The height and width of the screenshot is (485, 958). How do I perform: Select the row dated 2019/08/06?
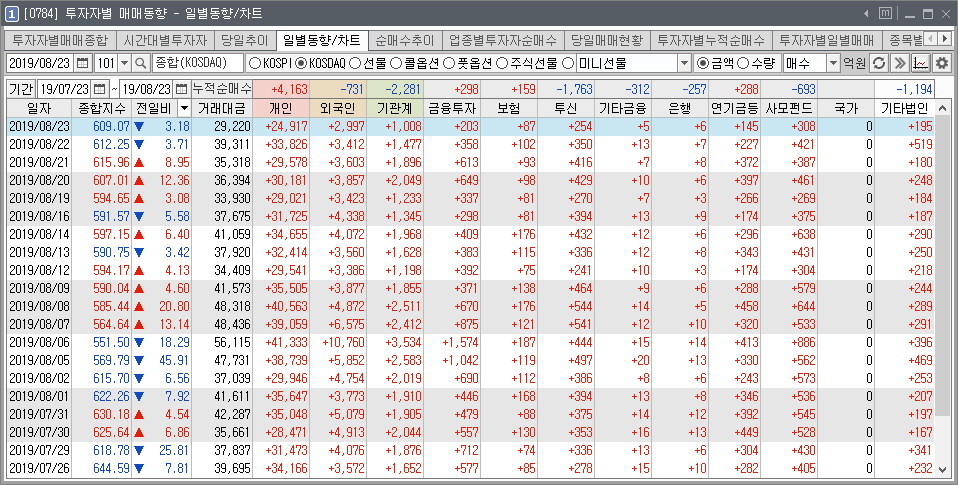470,342
